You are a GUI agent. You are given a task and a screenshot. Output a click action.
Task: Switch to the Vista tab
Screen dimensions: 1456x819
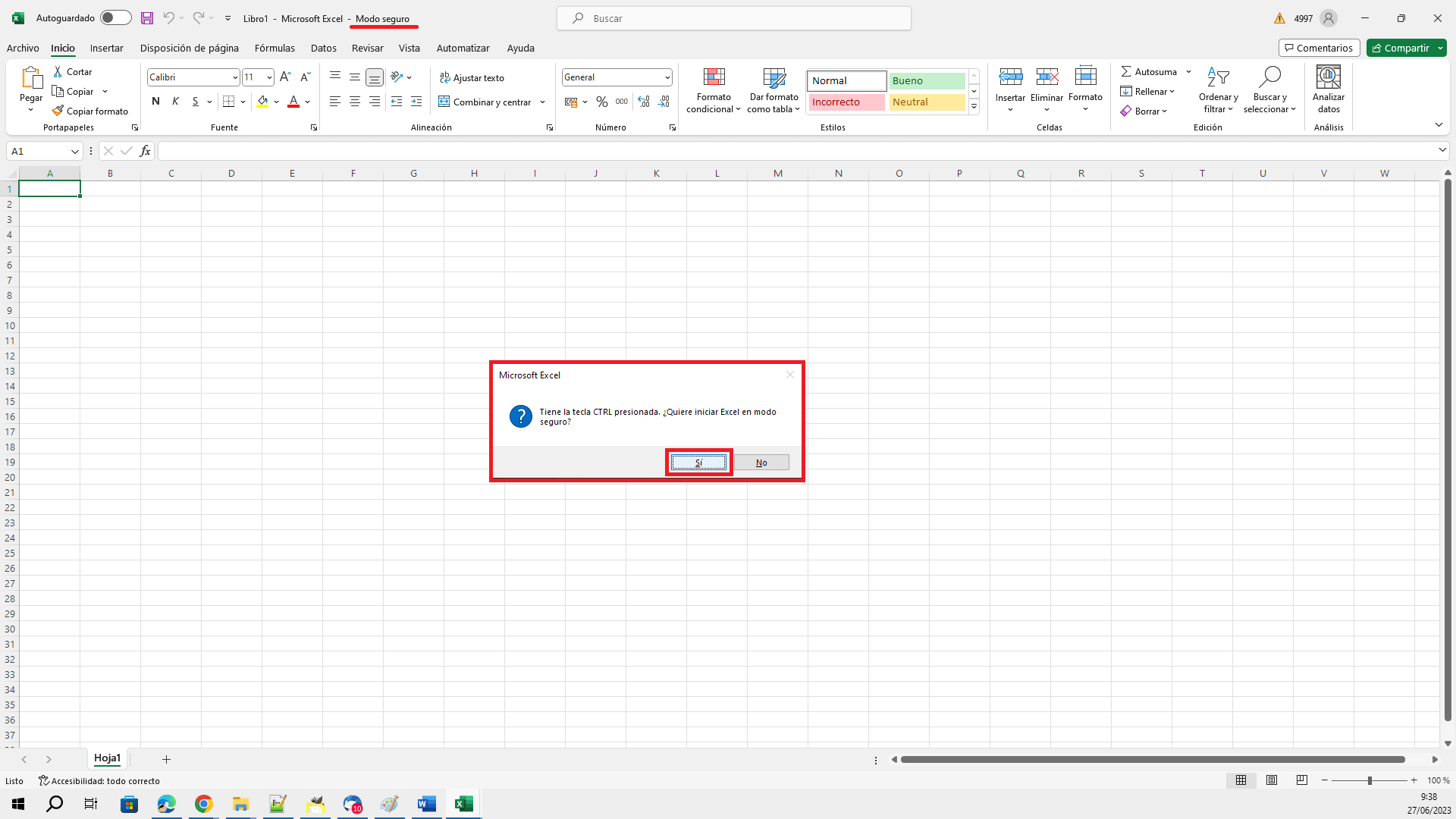tap(409, 48)
